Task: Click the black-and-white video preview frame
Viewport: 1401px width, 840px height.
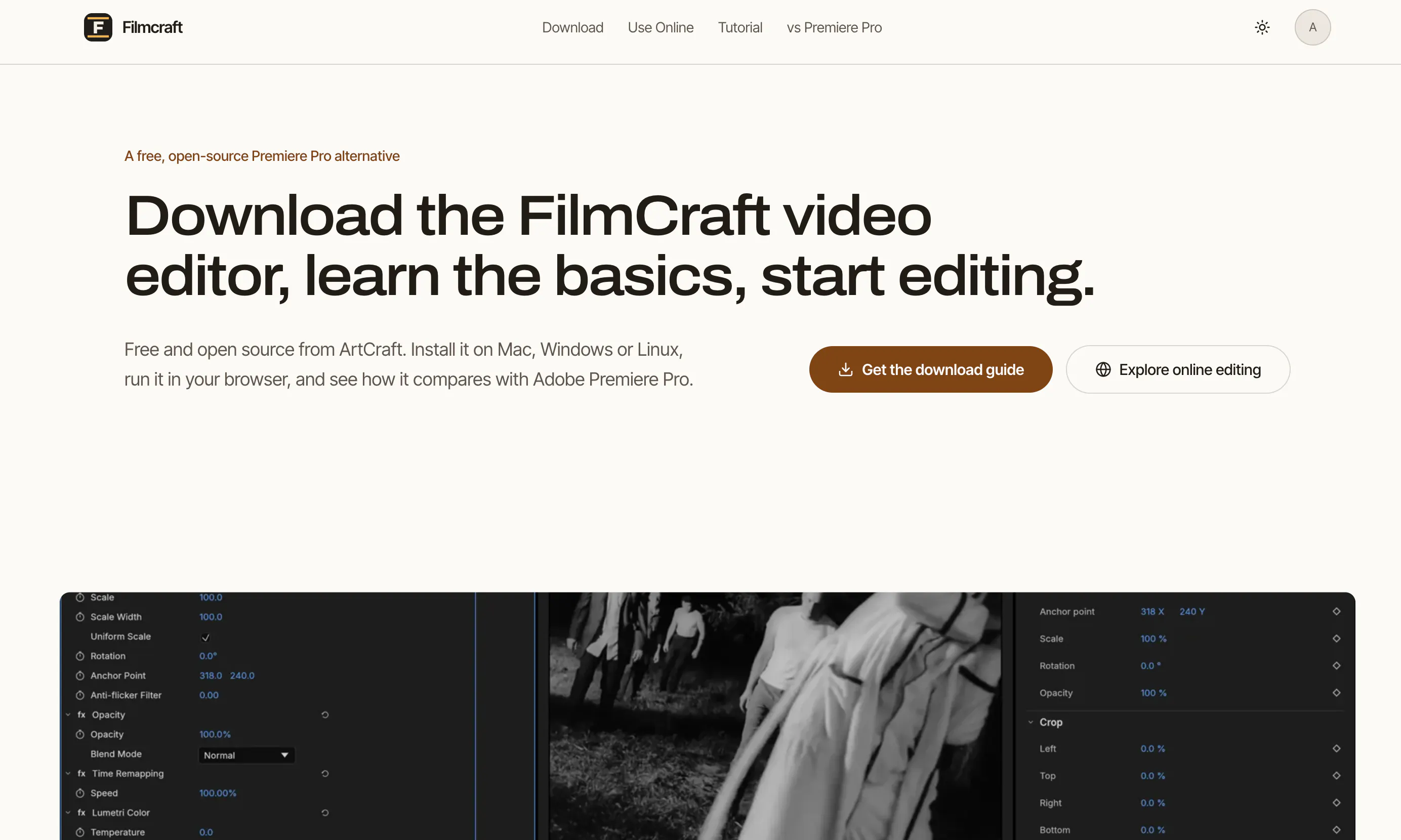Action: click(x=774, y=716)
